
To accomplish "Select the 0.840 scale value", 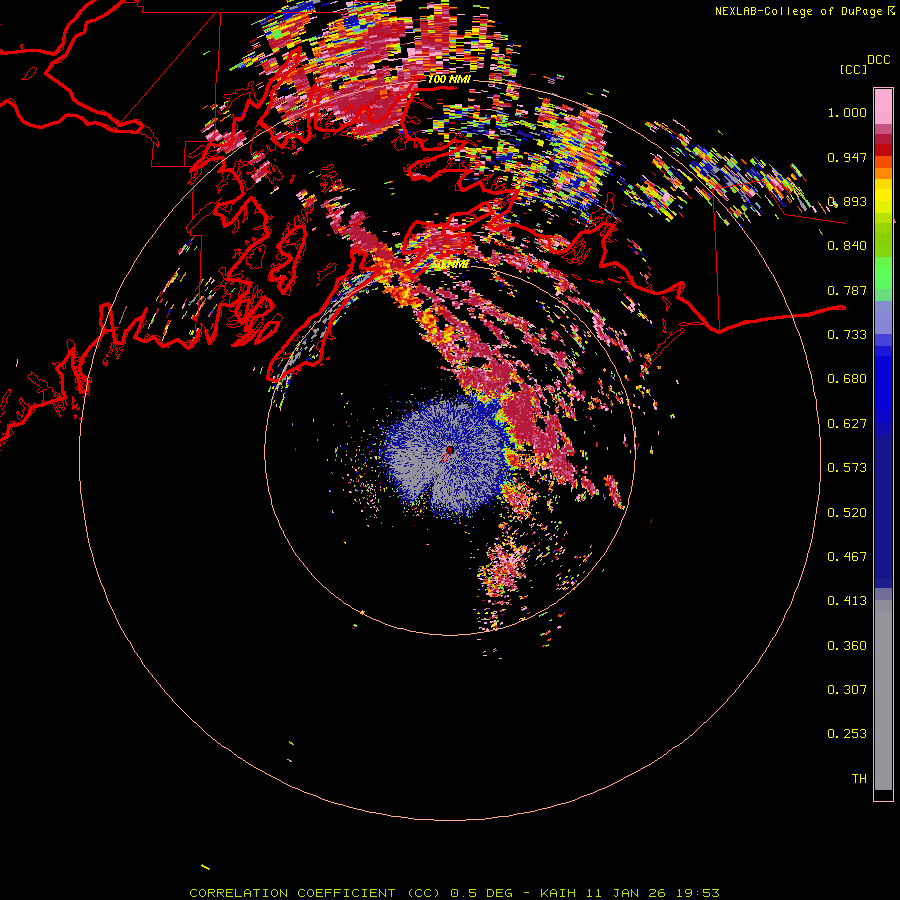I will (x=847, y=246).
